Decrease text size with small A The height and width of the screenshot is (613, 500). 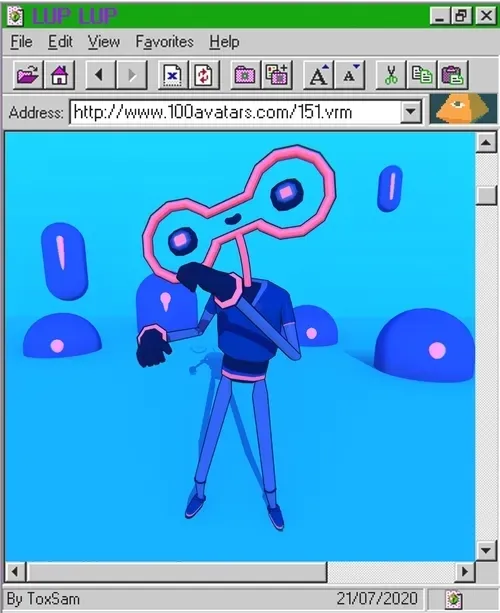pos(349,75)
